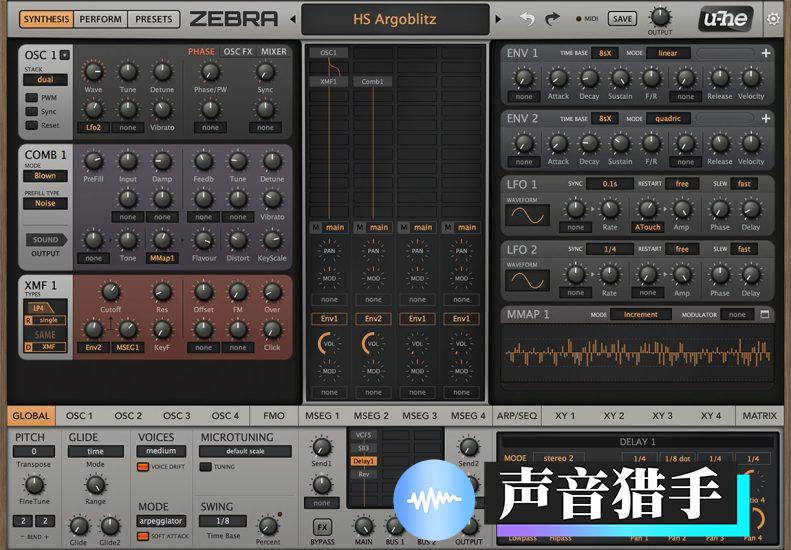Open the MATRIX tab
Viewport: 791px width, 550px height.
[x=760, y=416]
